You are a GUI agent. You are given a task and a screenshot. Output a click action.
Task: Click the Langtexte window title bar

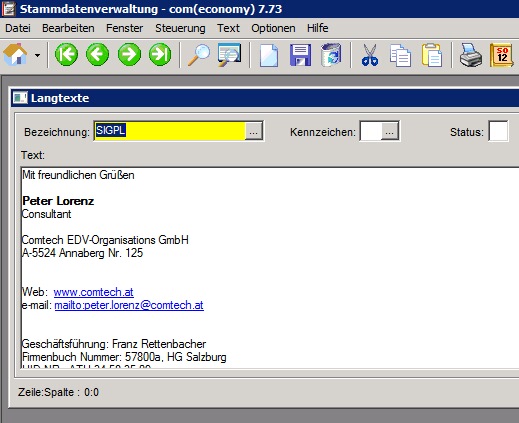tap(265, 98)
